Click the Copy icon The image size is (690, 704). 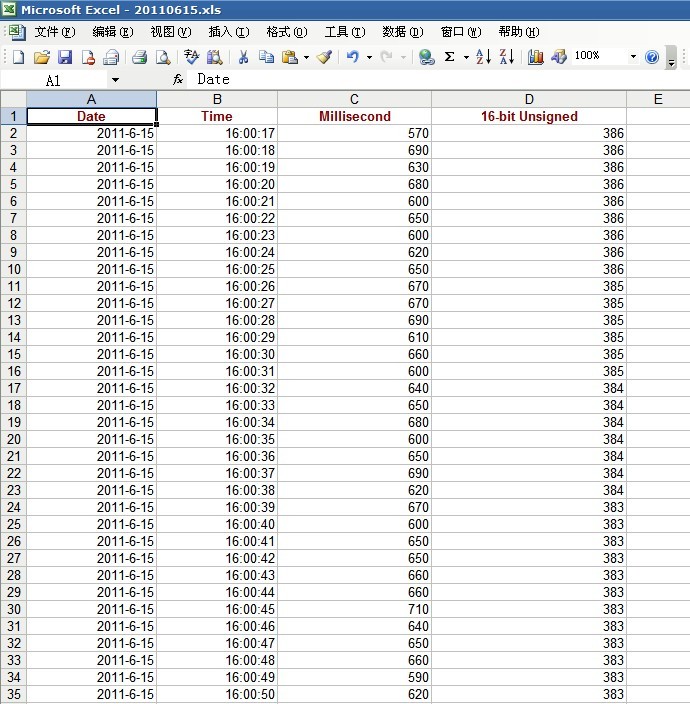(x=267, y=57)
